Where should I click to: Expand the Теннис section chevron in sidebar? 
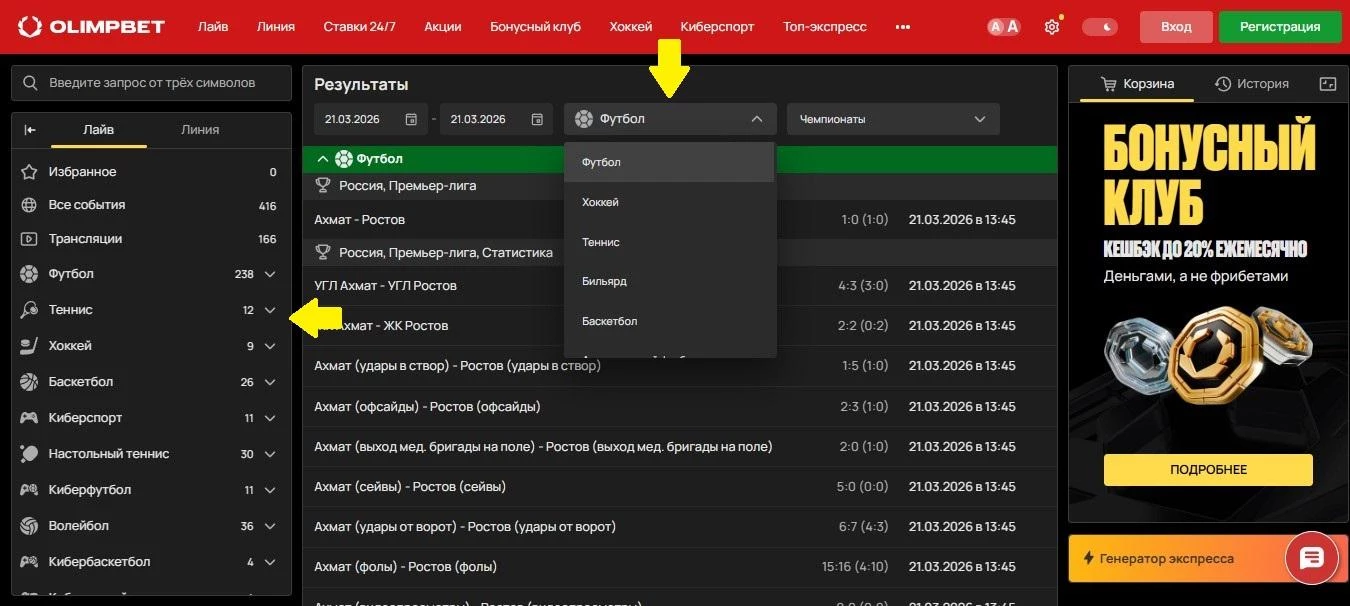[x=270, y=310]
